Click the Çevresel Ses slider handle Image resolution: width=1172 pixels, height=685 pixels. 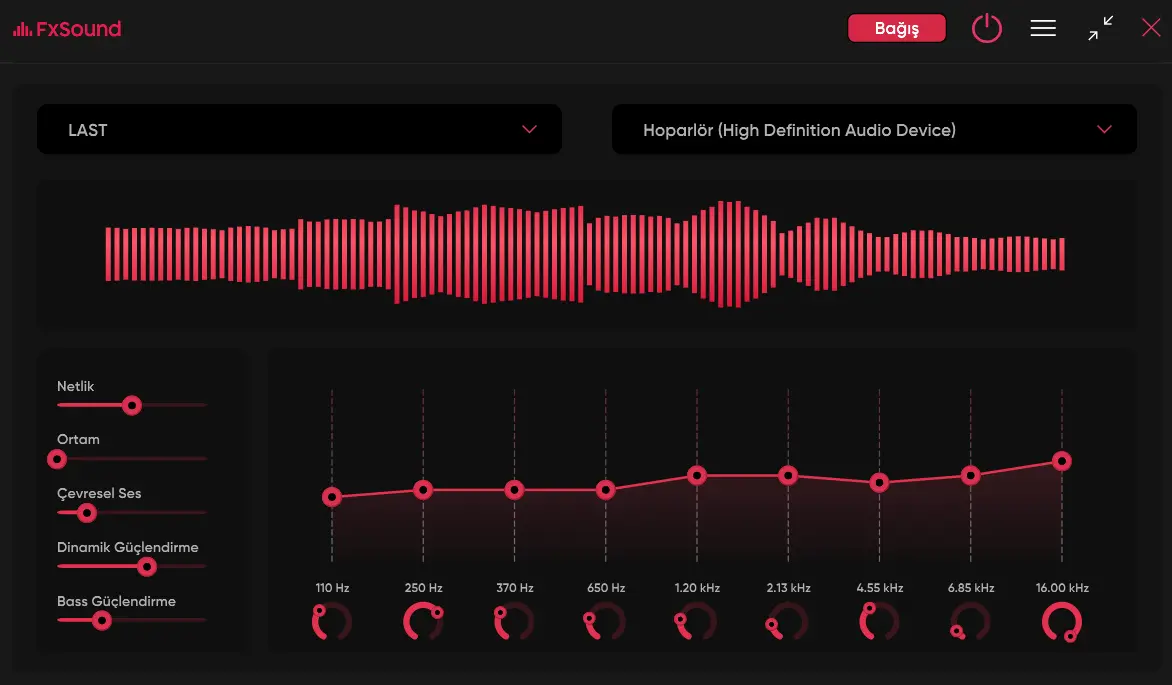pyautogui.click(x=87, y=513)
